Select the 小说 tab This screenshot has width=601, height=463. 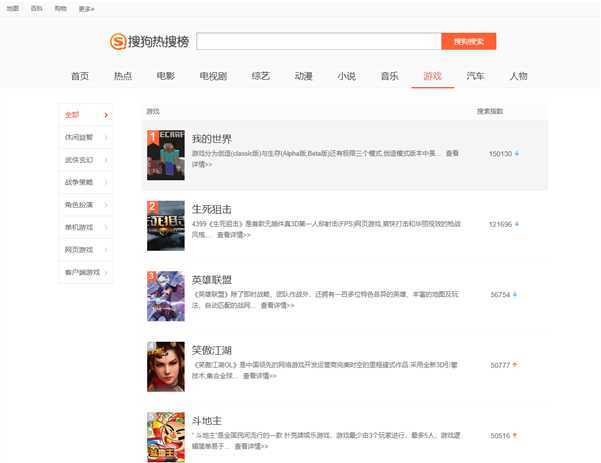click(x=346, y=76)
